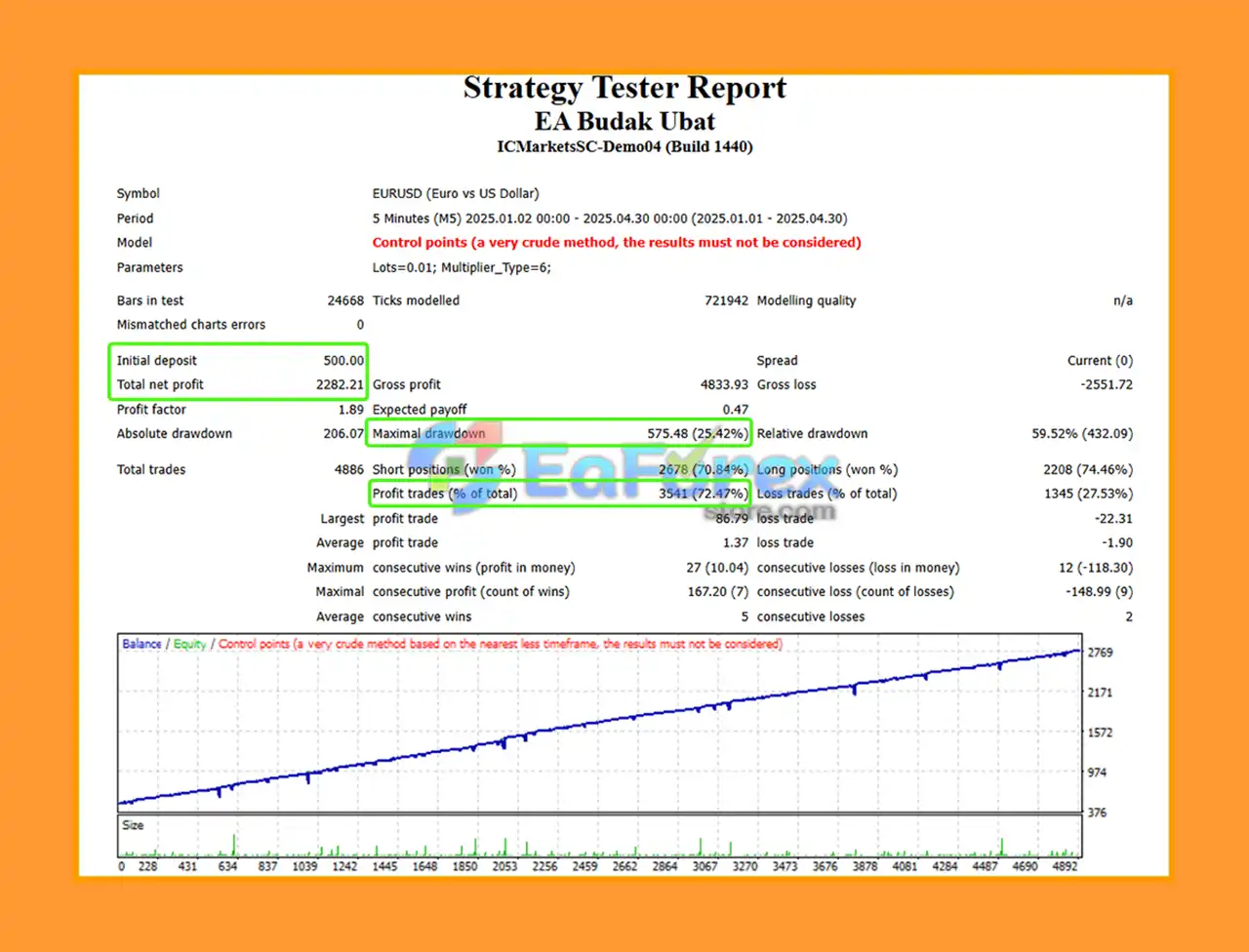Viewport: 1249px width, 952px height.
Task: Select the Total trades value 4886
Action: [349, 469]
